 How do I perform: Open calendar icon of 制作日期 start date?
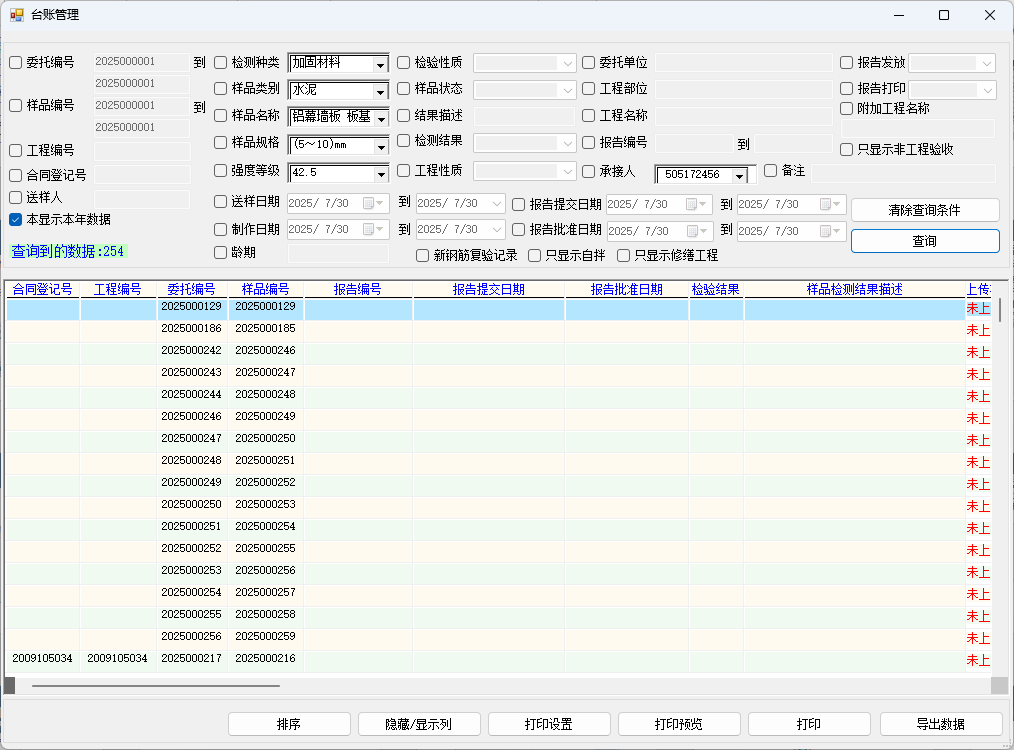pos(370,230)
